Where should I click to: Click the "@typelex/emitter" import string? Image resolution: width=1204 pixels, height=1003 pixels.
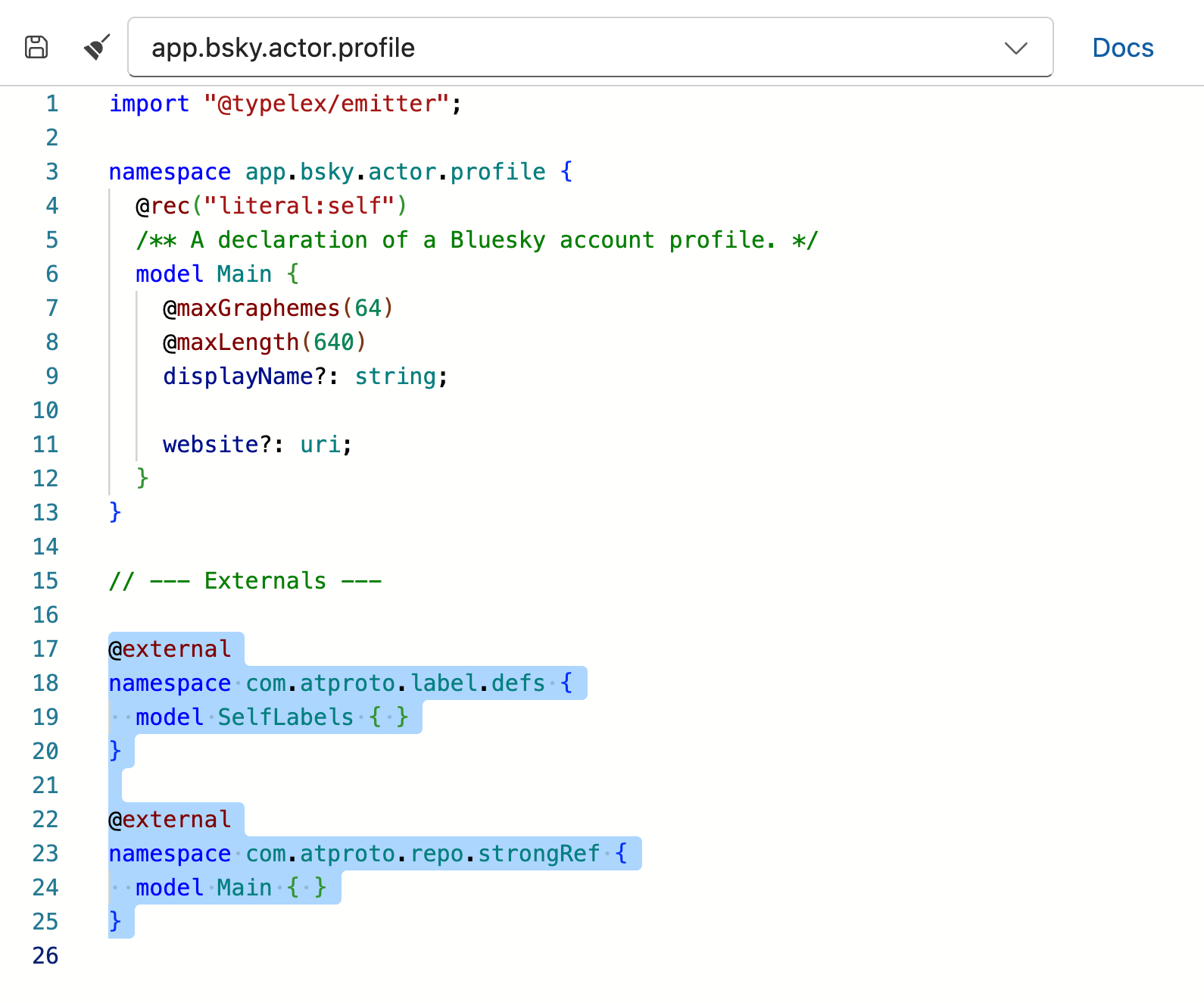click(326, 104)
